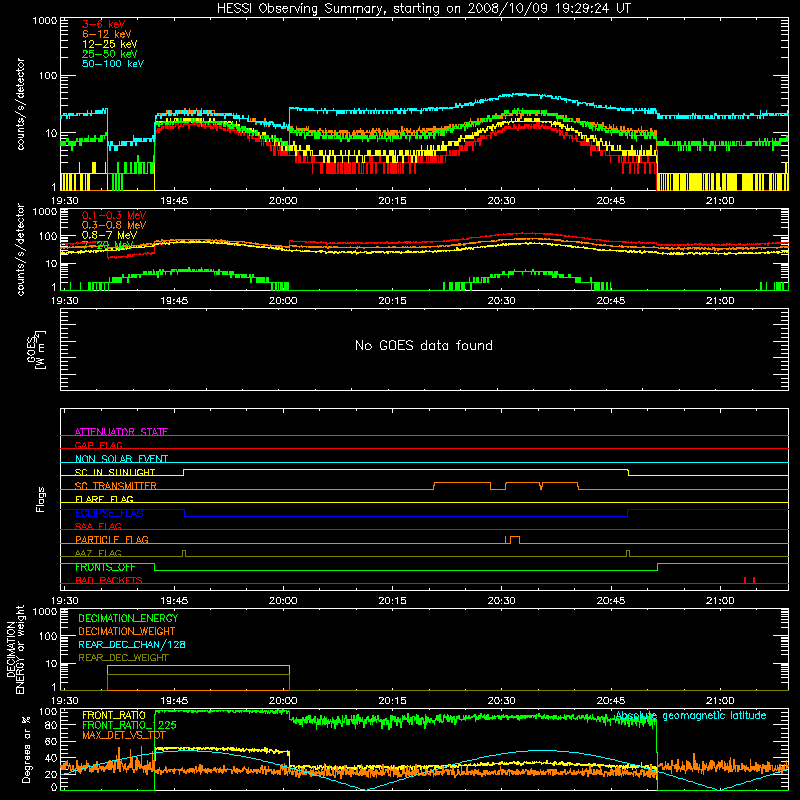Click the DECIMATION_ENERGY legend label
Screen dimensions: 800x800
point(128,618)
